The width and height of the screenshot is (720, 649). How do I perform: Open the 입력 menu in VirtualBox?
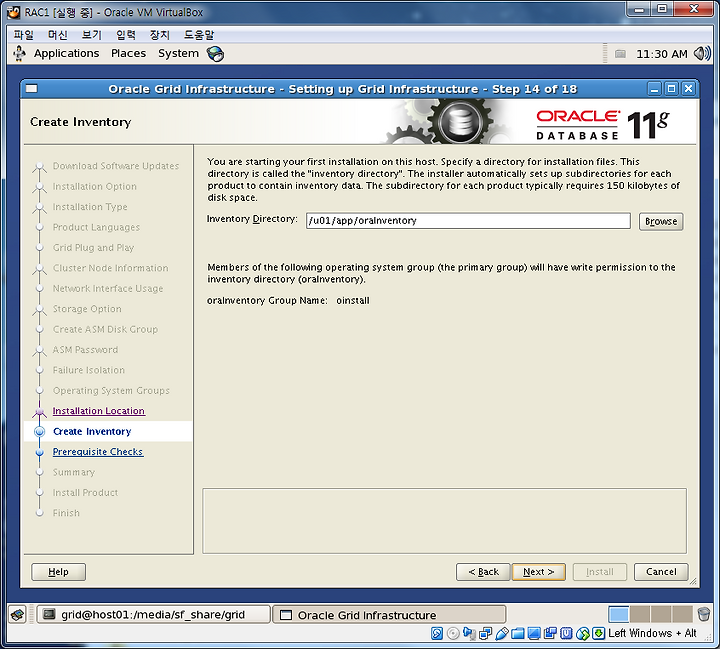(126, 35)
